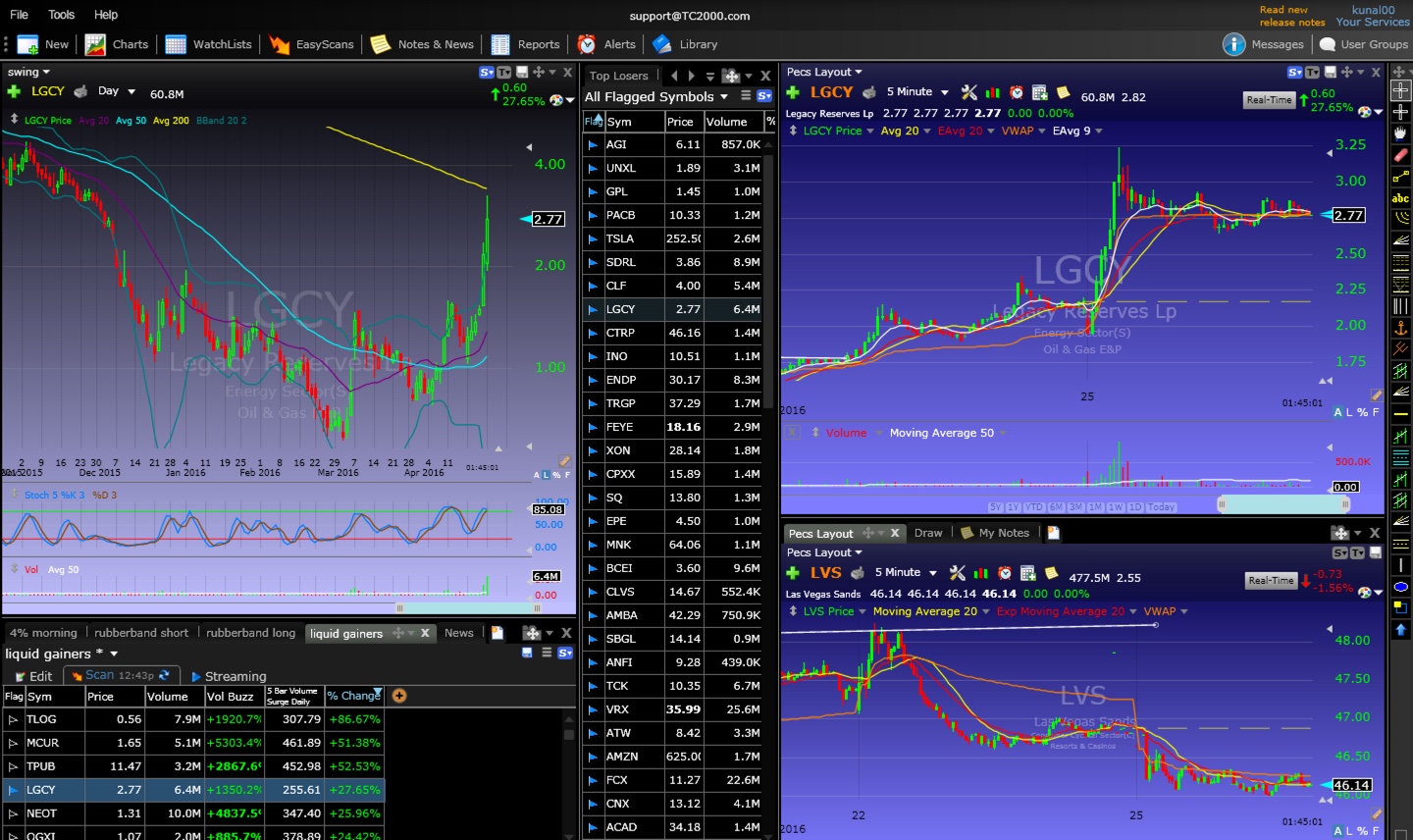Click yellow note icon on LGCY 5 Minute chart
Screen dimensions: 1413x840
[x=1063, y=92]
